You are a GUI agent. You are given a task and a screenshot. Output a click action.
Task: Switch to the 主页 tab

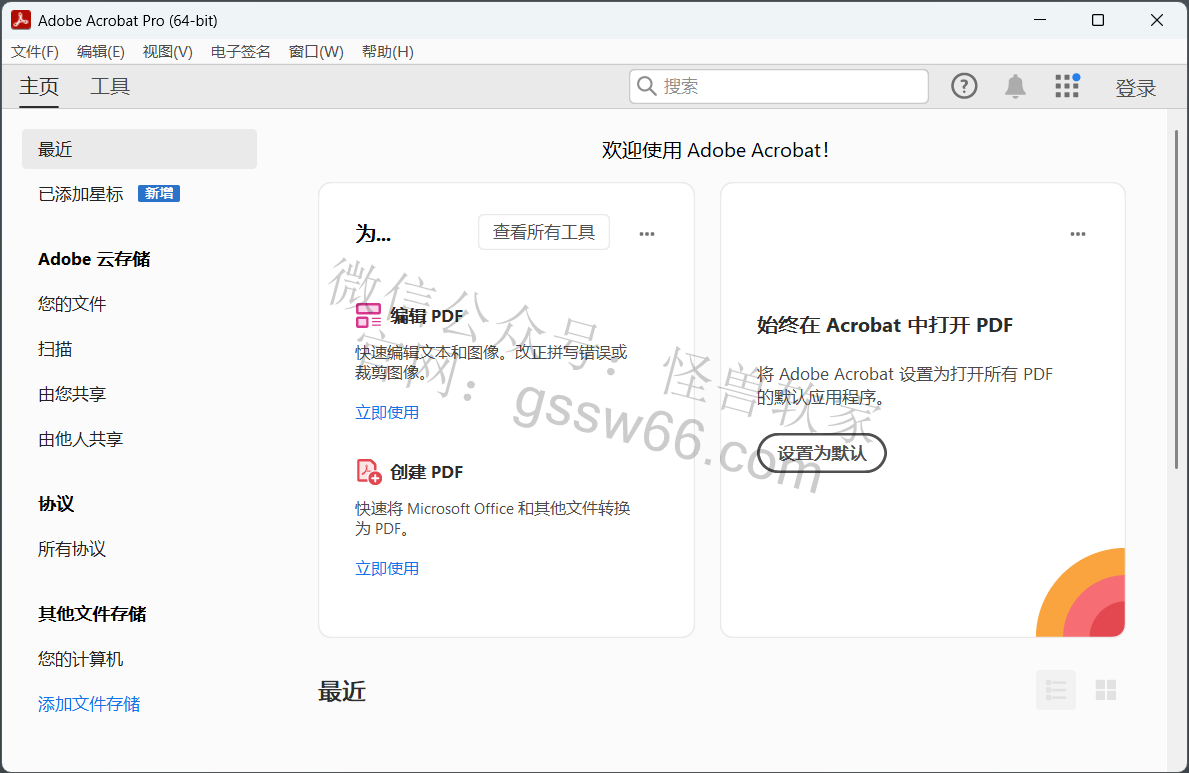(x=39, y=86)
